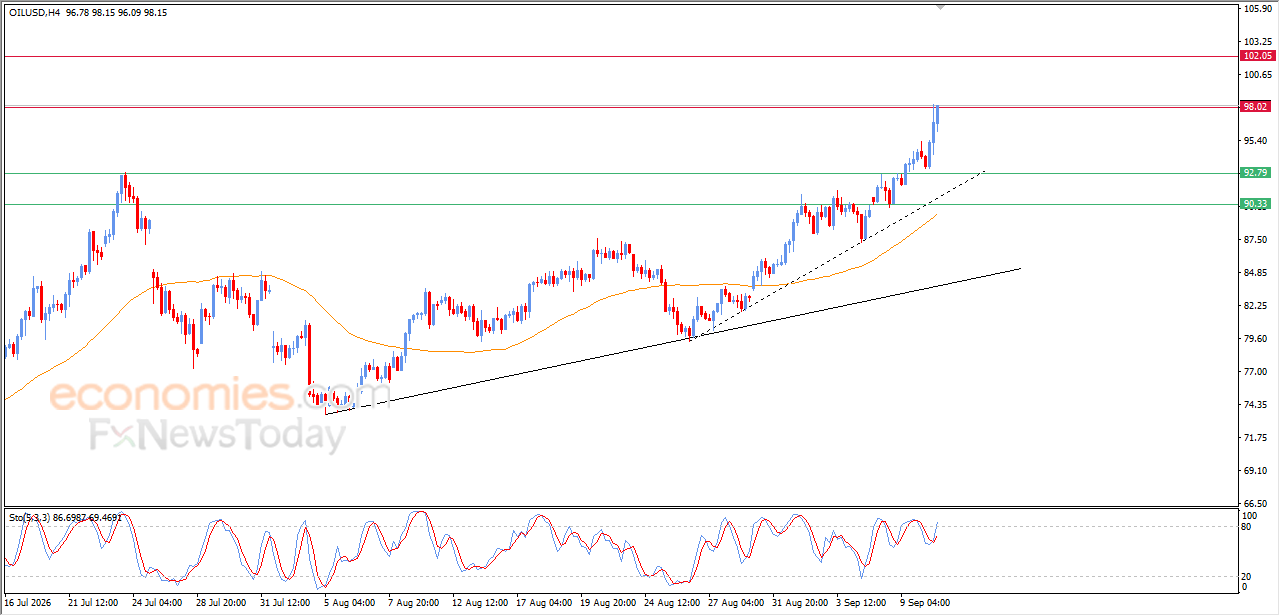Click the 3 Sep 12:00 time label

pyautogui.click(x=862, y=603)
